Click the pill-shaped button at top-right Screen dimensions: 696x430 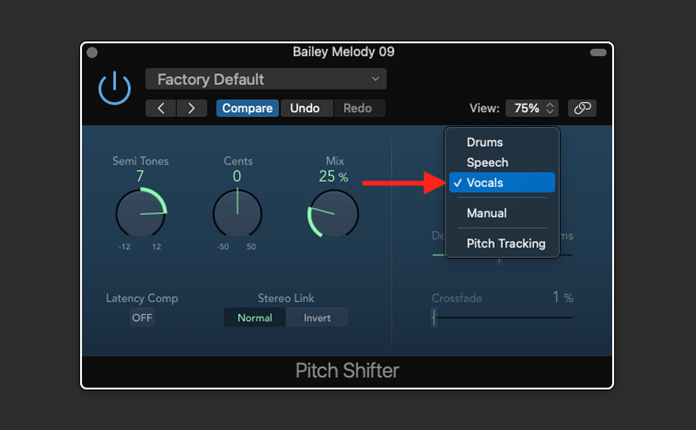598,52
